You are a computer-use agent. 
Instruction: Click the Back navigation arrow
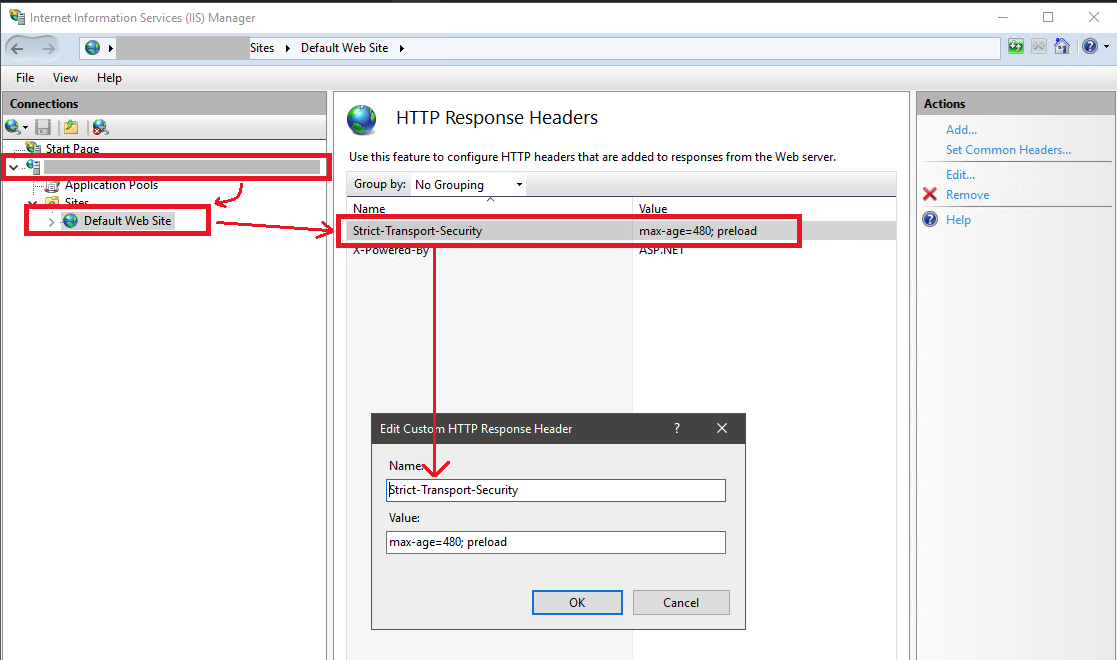pos(15,46)
